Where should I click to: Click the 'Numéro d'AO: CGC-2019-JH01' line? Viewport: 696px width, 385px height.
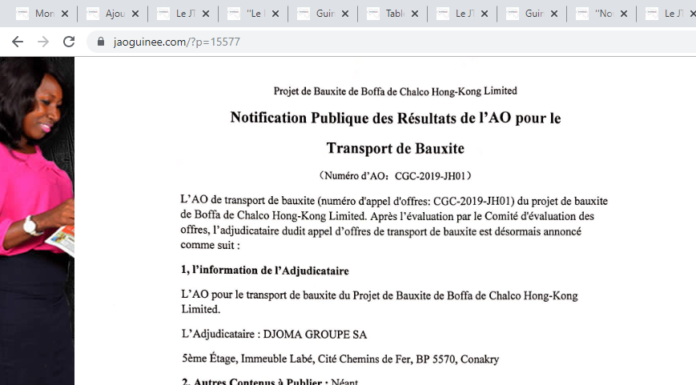pyautogui.click(x=395, y=176)
